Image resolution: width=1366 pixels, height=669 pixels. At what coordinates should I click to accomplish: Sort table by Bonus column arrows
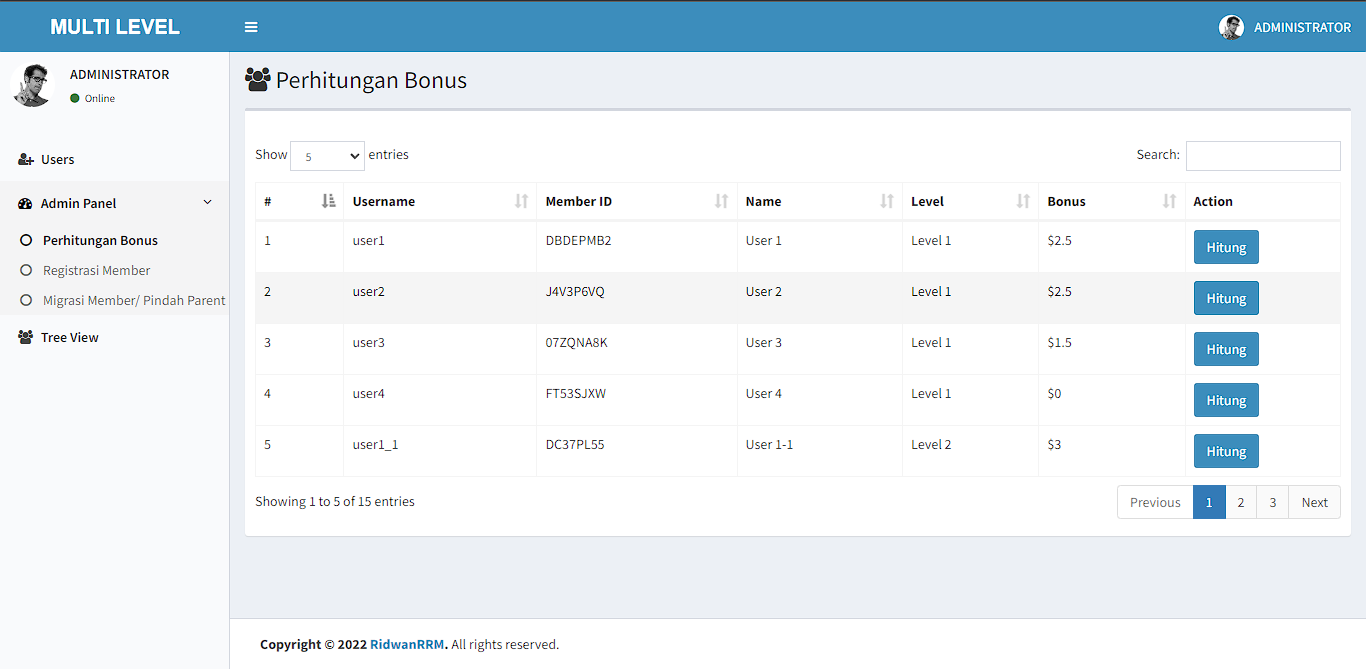coord(1169,201)
